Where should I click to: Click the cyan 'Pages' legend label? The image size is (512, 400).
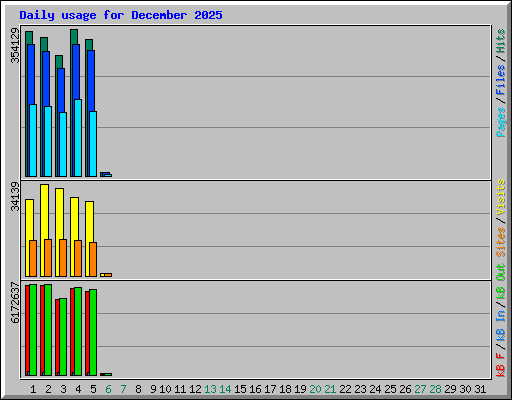tap(501, 122)
